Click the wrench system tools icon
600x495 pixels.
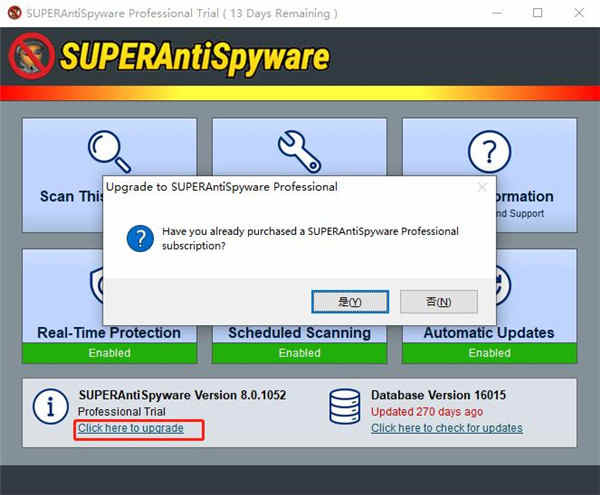point(299,152)
